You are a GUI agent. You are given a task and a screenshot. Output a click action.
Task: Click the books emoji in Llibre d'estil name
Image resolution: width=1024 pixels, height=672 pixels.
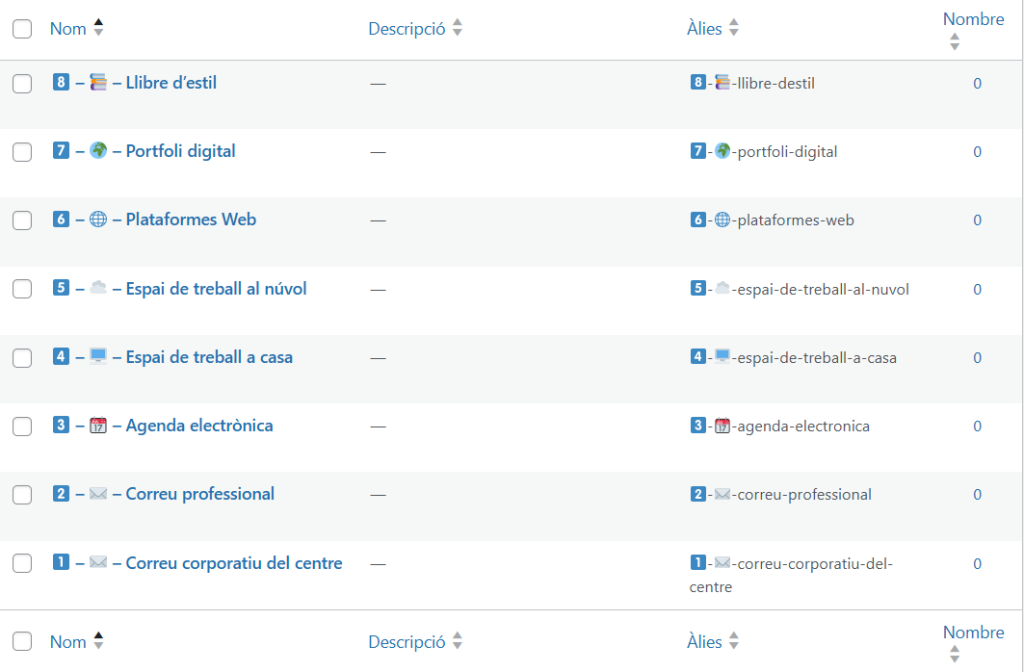tap(98, 83)
